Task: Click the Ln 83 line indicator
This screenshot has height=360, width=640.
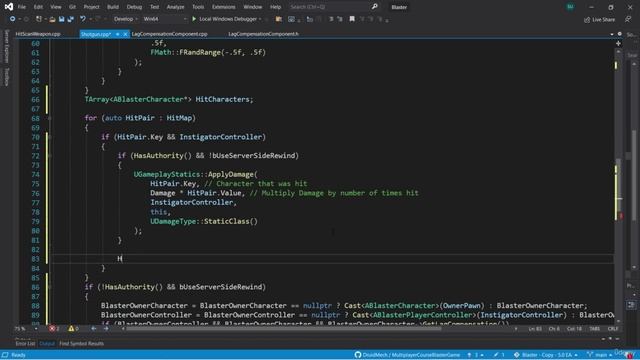Action: (x=536, y=328)
